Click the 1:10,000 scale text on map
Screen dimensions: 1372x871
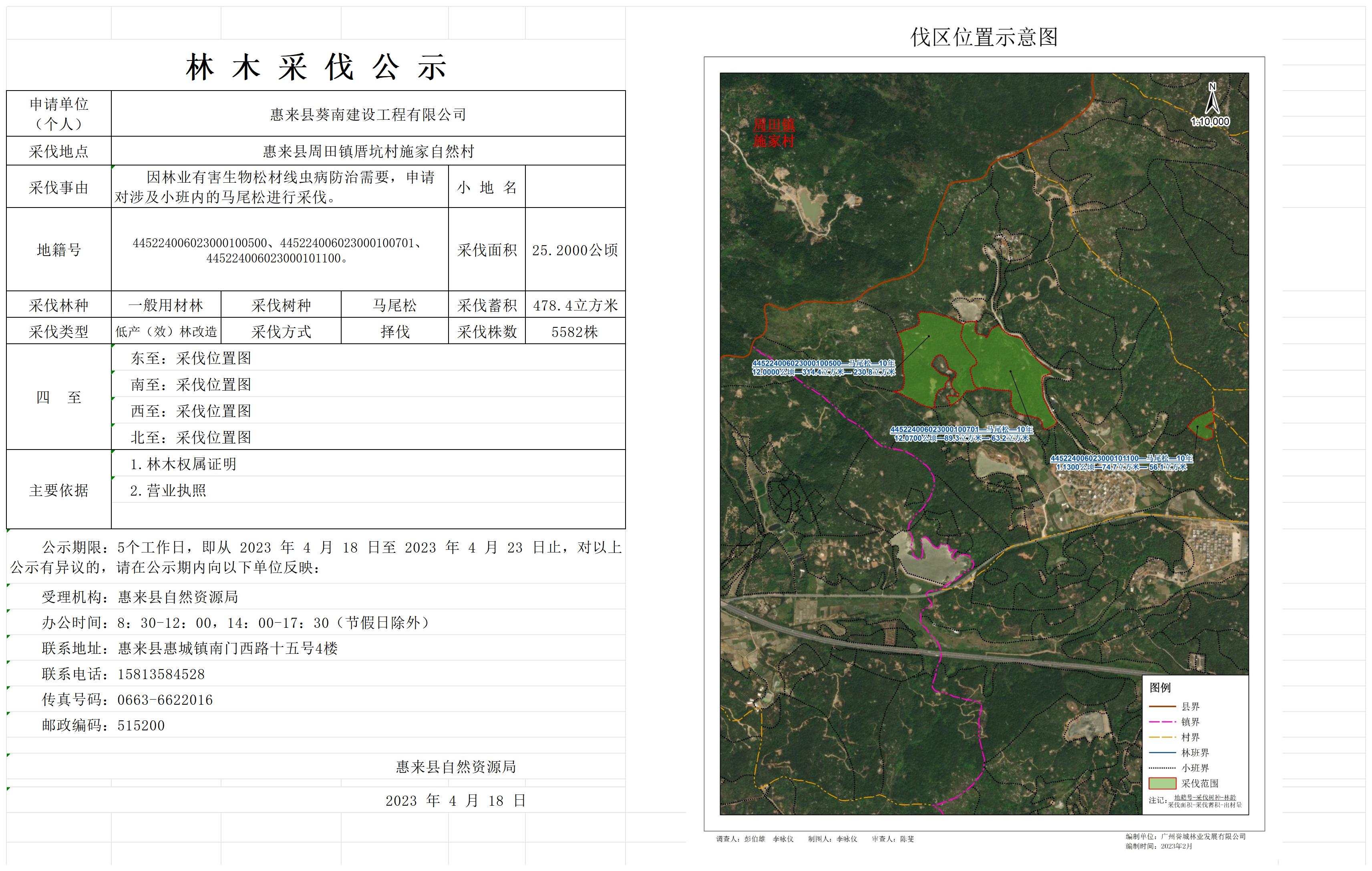pos(1210,122)
